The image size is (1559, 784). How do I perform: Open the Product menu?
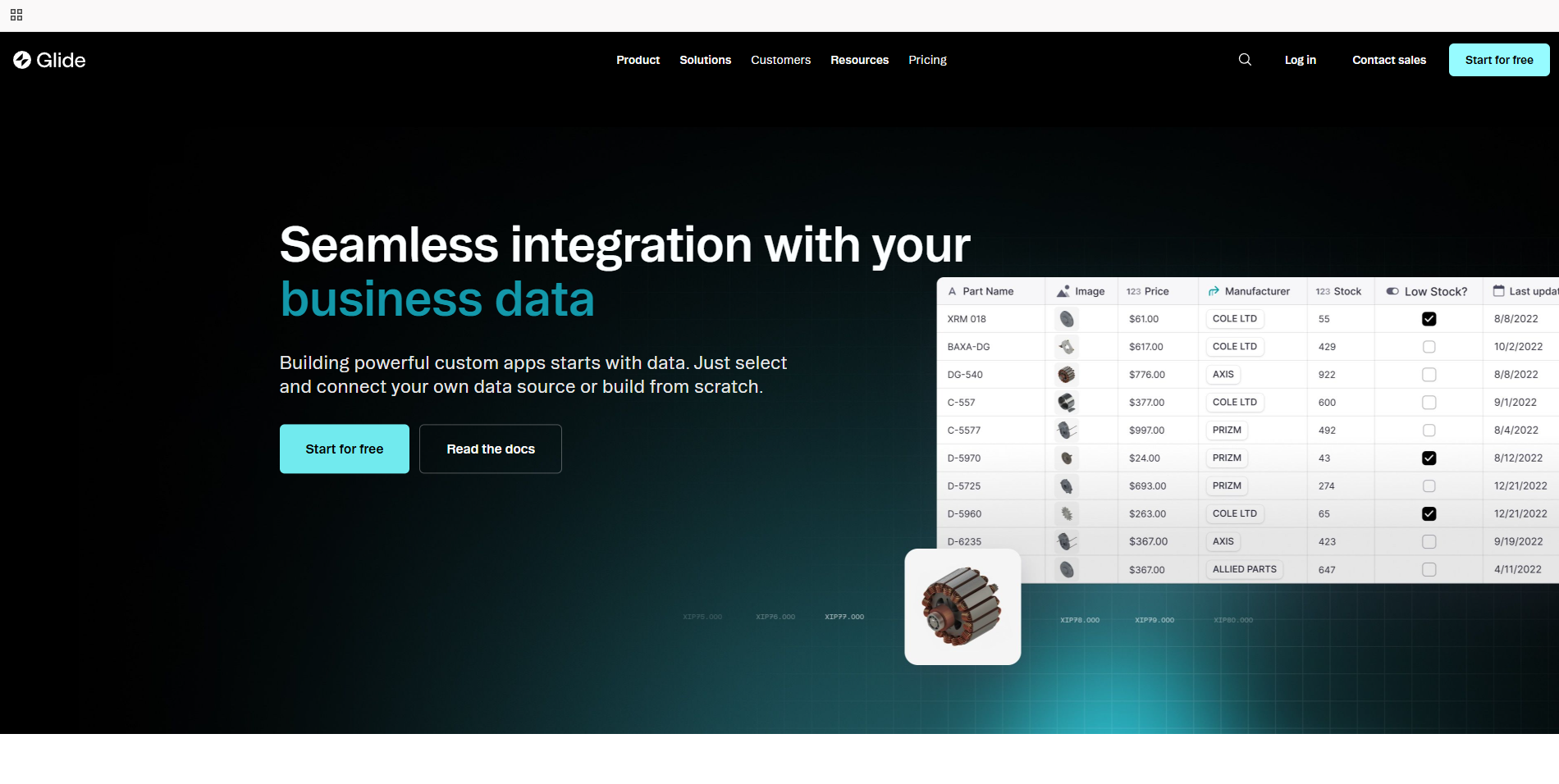point(638,60)
